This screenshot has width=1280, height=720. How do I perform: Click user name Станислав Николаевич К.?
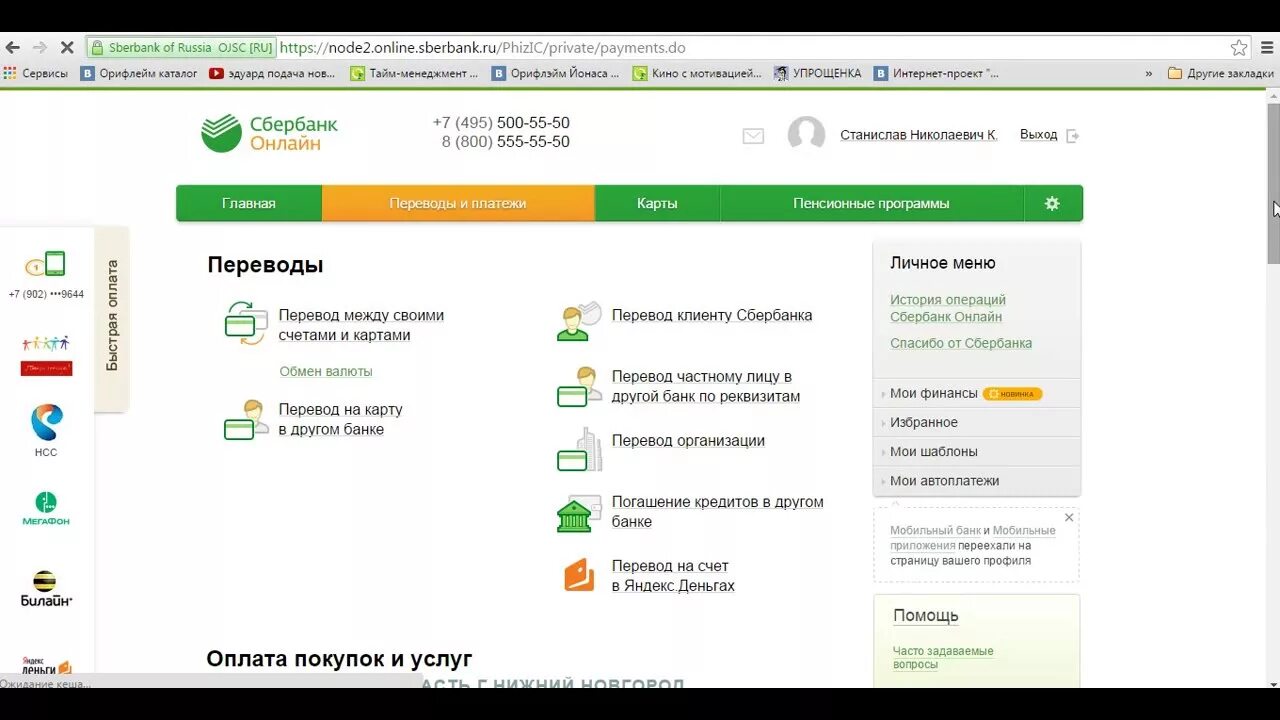coord(919,135)
